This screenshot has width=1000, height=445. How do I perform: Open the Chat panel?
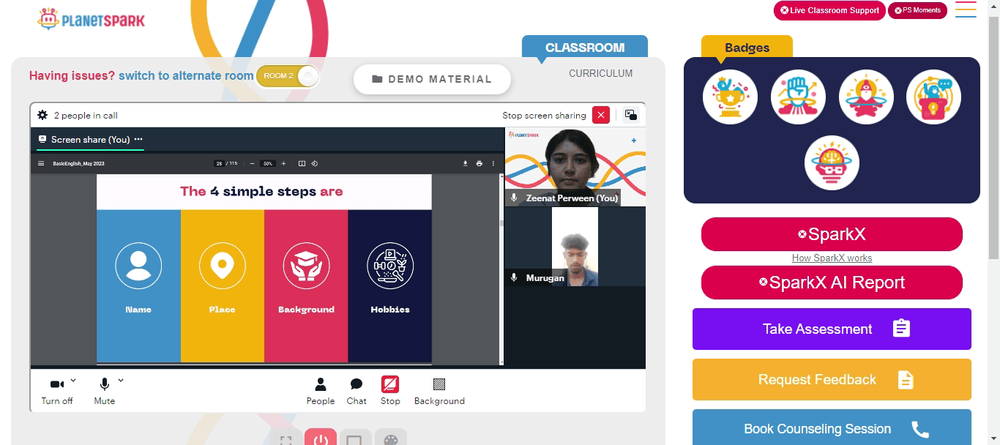357,391
